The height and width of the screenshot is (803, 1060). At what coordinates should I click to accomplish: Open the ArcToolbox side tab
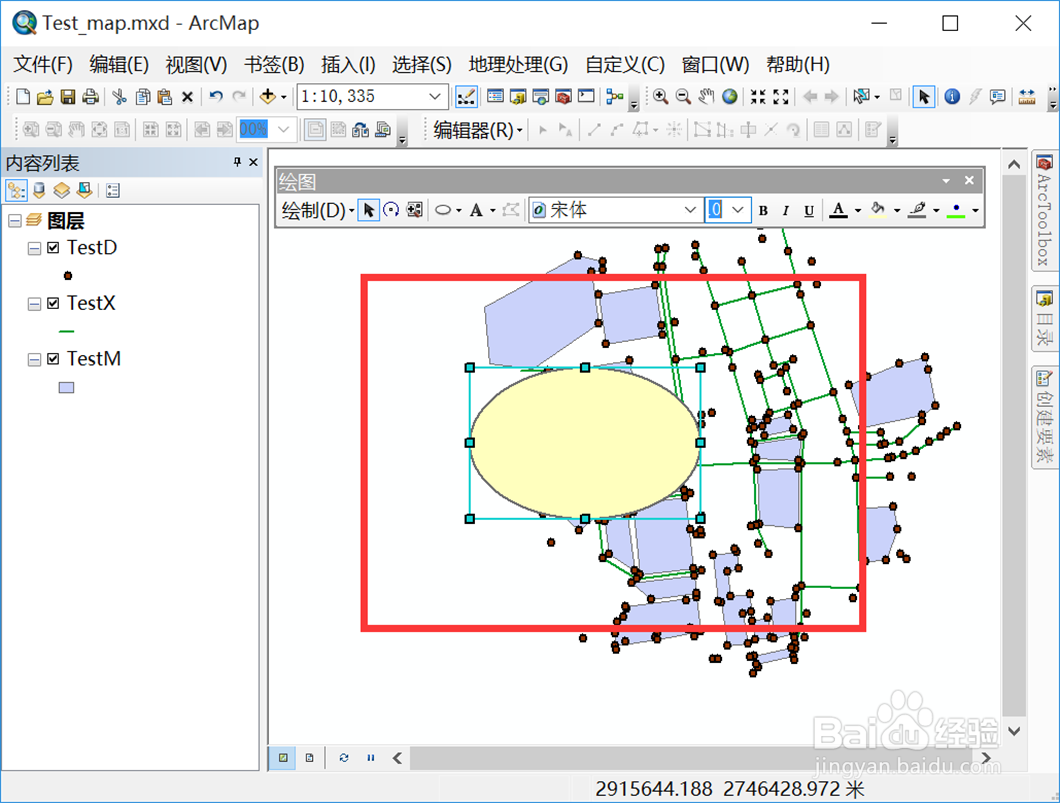tap(1044, 212)
